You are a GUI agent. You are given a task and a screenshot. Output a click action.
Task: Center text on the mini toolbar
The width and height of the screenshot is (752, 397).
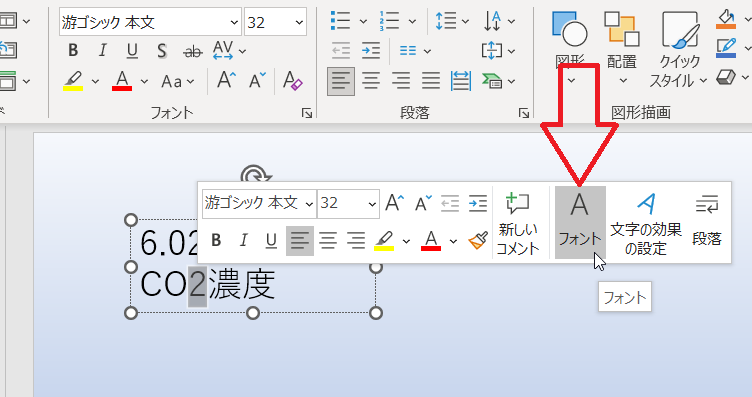coord(328,240)
